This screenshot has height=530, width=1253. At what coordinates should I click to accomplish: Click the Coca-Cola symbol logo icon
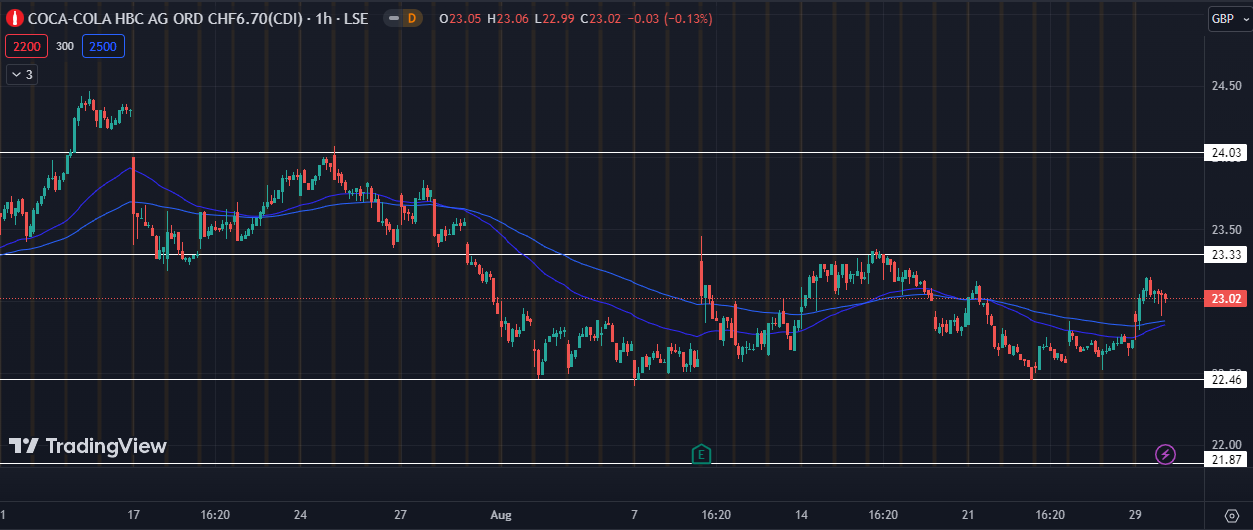pyautogui.click(x=15, y=18)
